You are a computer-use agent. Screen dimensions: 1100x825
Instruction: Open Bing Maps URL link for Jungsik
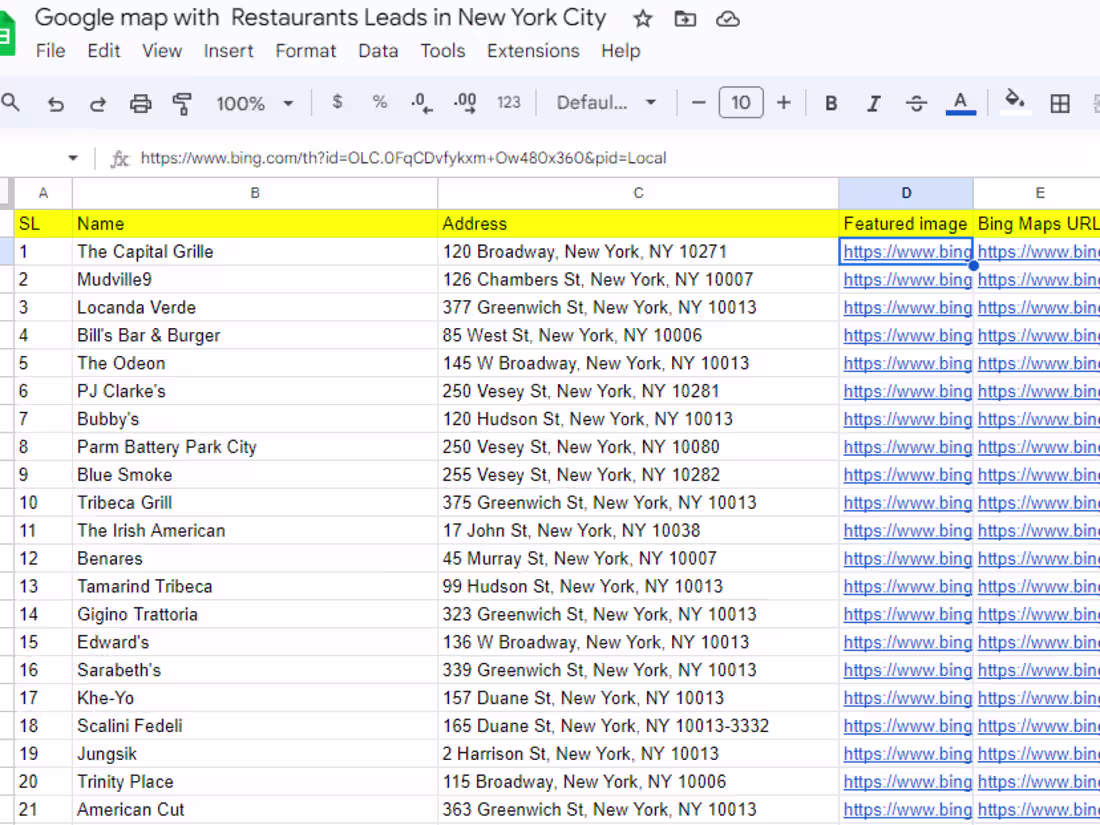click(1038, 754)
